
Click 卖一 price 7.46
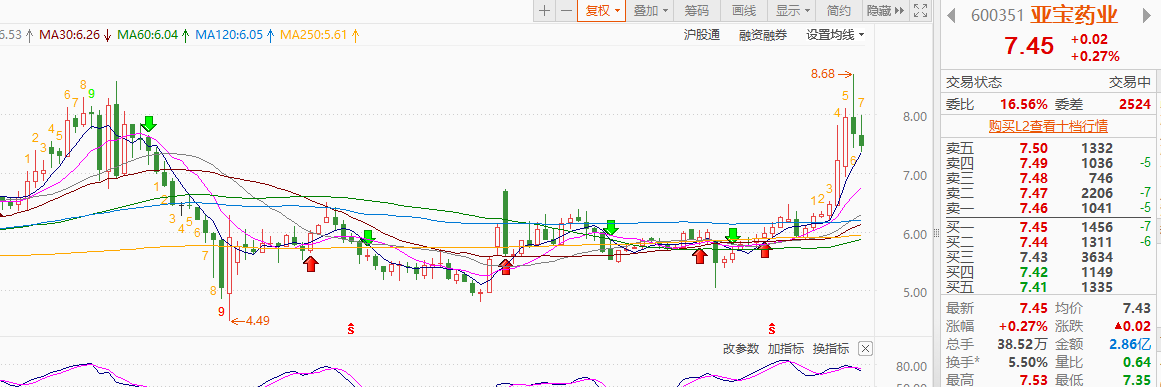point(1035,208)
